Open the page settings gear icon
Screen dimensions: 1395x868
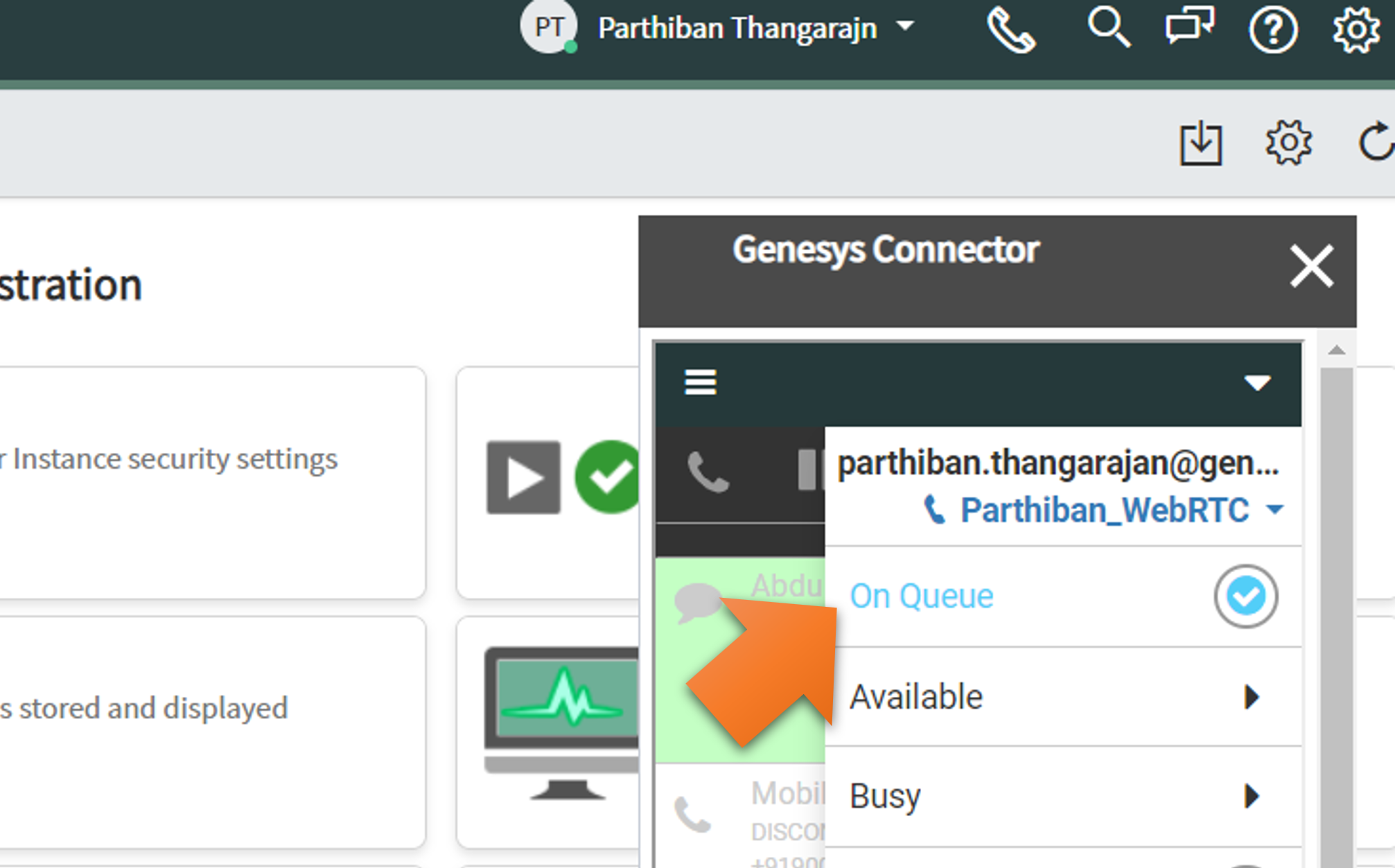click(1288, 143)
